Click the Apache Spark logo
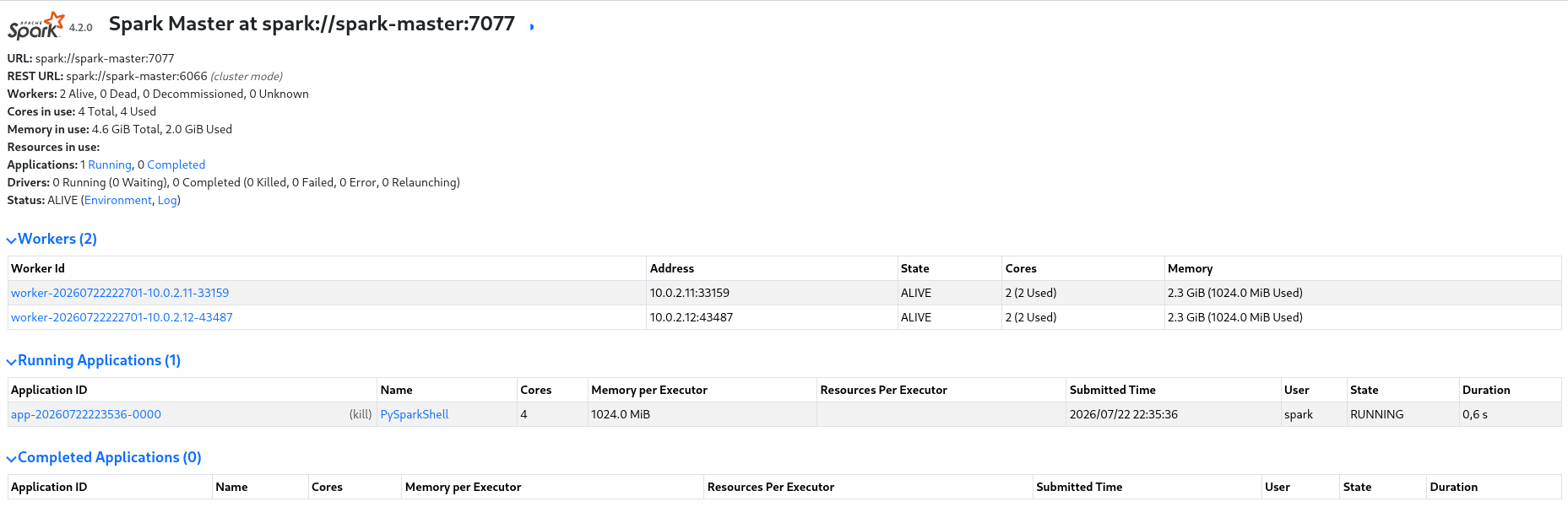The width and height of the screenshot is (1568, 507). (x=36, y=25)
